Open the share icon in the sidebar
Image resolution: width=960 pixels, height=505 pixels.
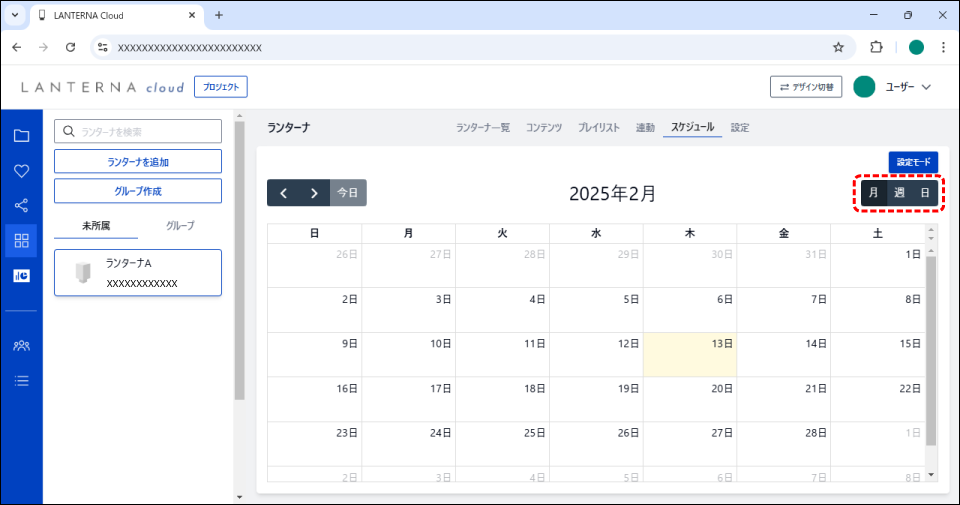tap(21, 206)
